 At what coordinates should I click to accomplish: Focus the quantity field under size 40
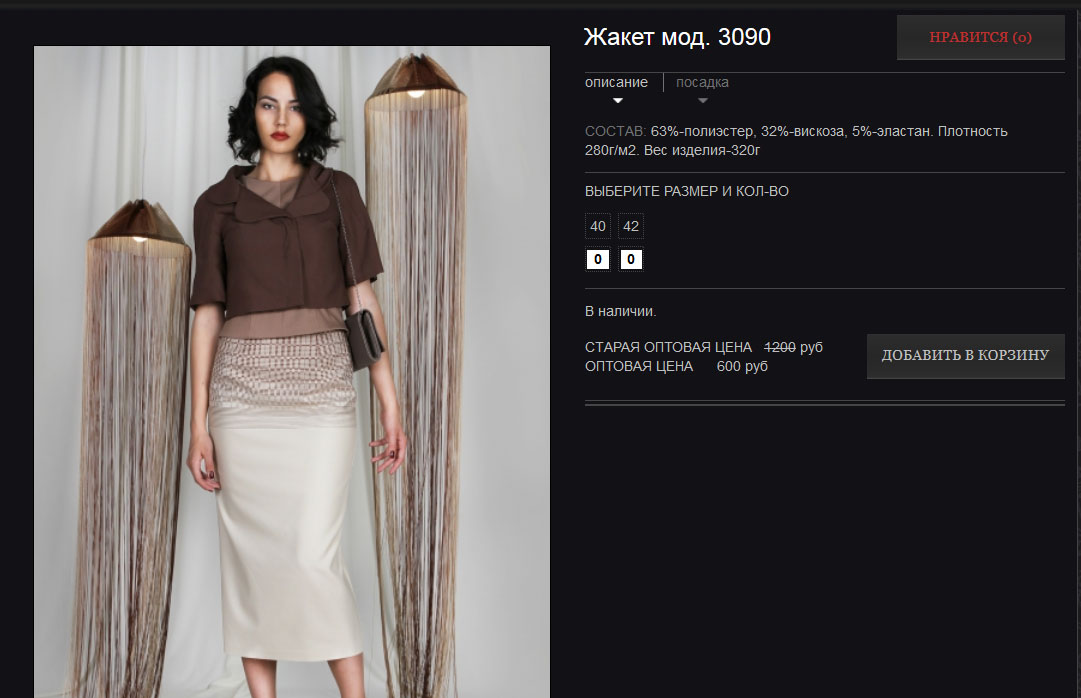598,259
